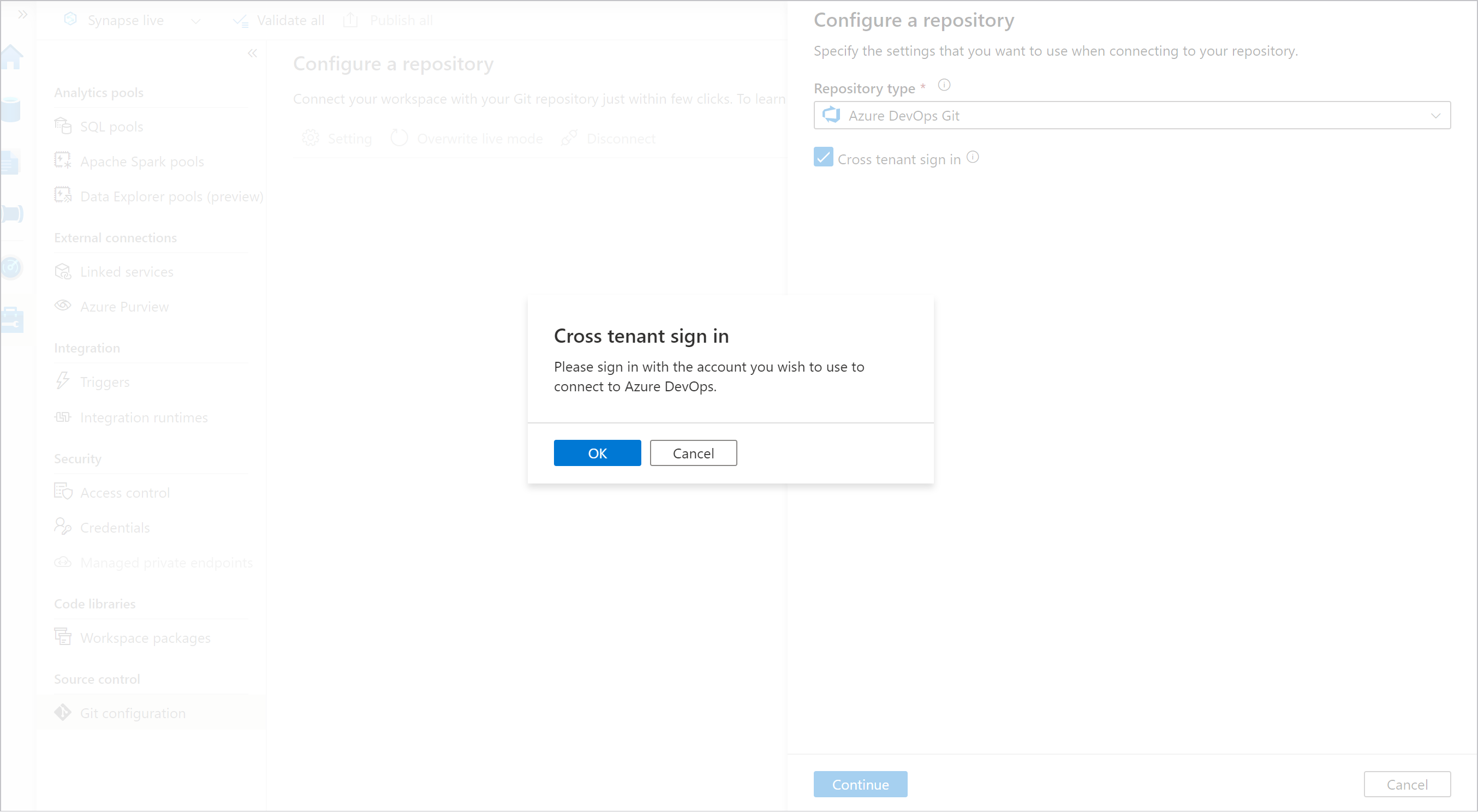
Task: Click the Triggers icon in Integration
Action: click(x=64, y=382)
